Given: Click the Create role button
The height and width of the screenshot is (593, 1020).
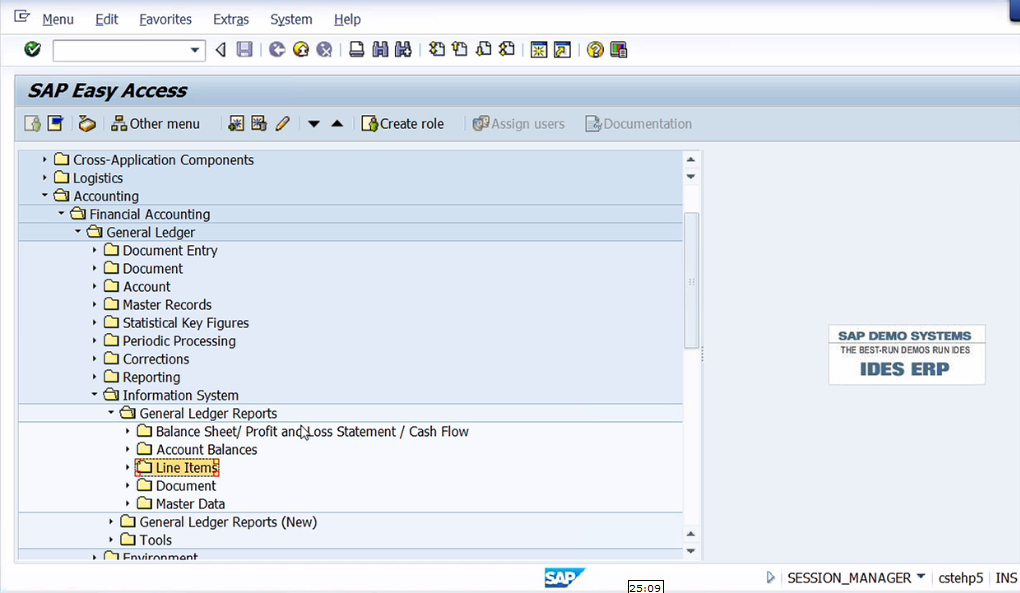Looking at the screenshot, I should coord(403,124).
